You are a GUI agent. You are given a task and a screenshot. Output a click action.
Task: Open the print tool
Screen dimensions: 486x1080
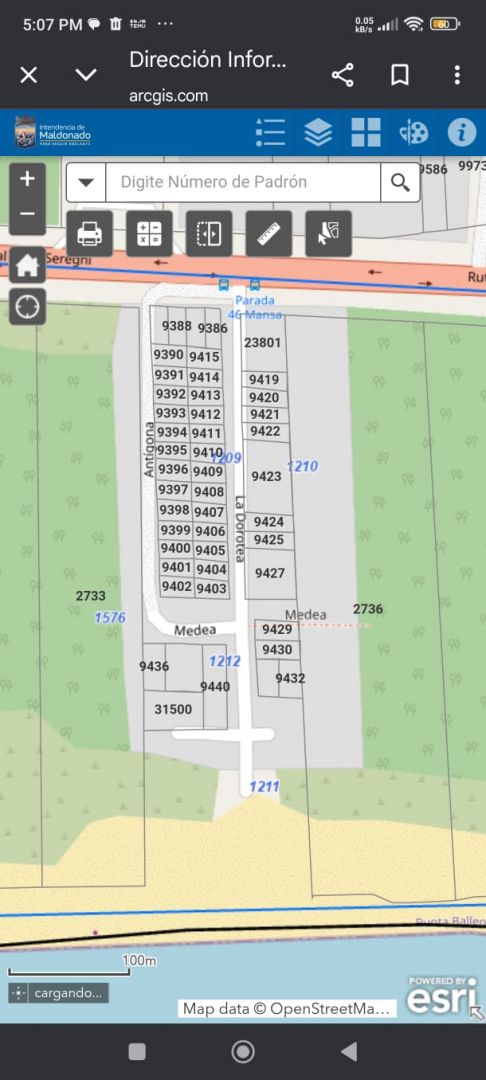(89, 233)
